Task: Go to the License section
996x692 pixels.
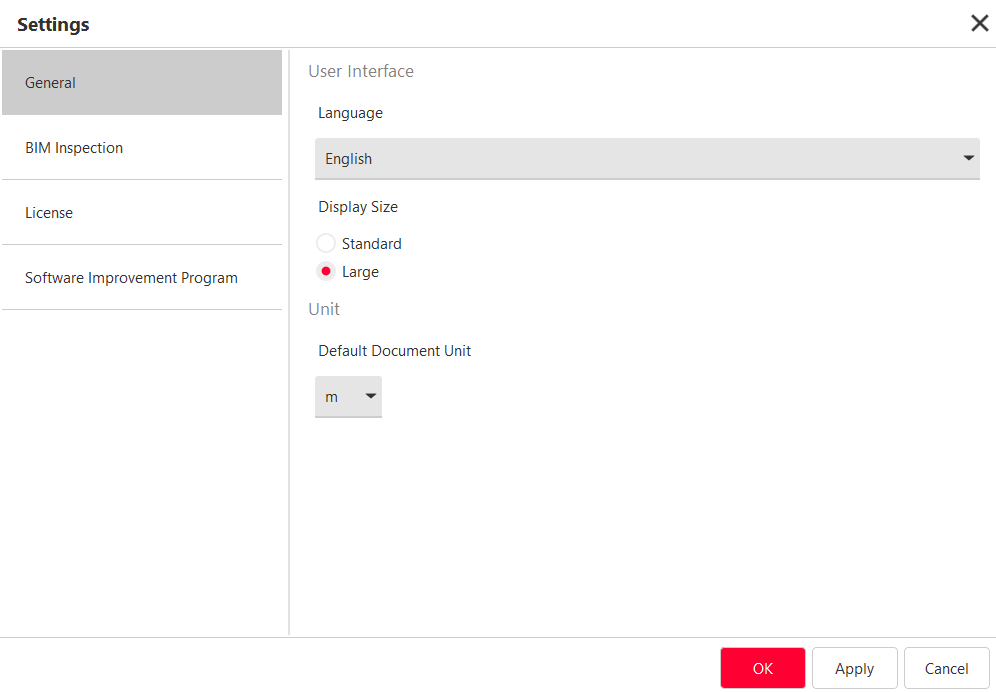Action: (x=142, y=213)
